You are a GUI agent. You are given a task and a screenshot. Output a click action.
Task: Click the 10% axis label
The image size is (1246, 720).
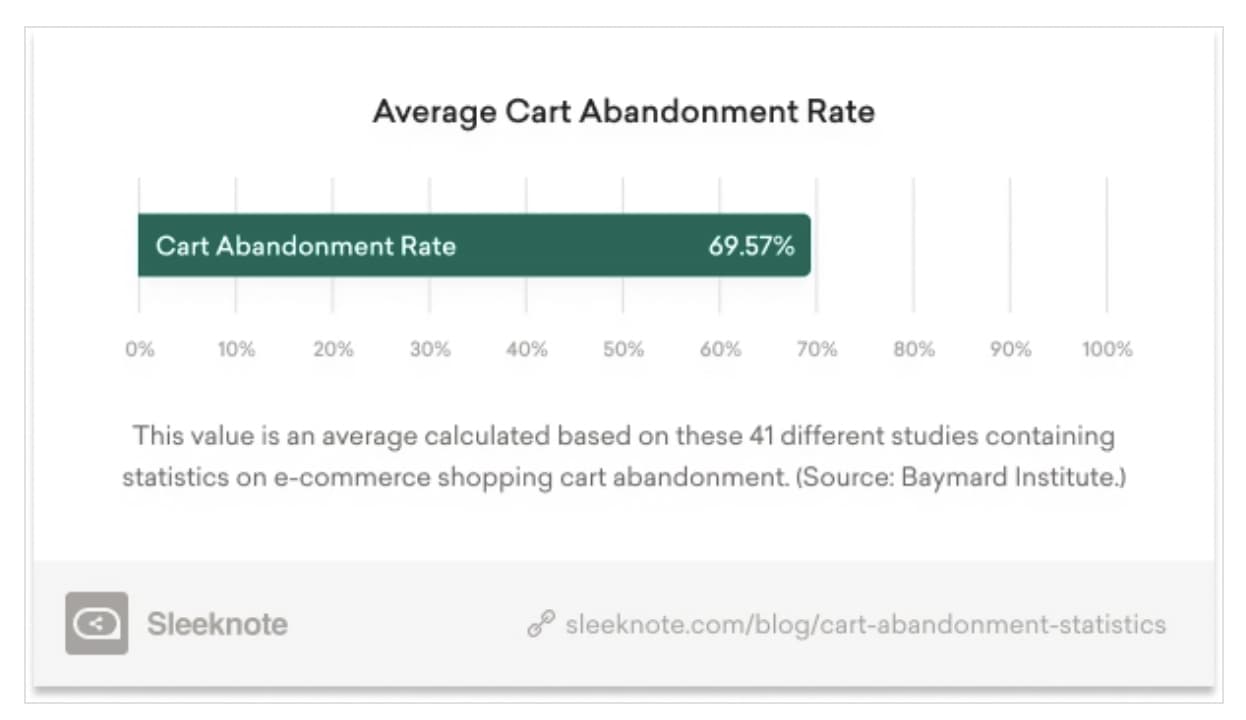tap(236, 350)
